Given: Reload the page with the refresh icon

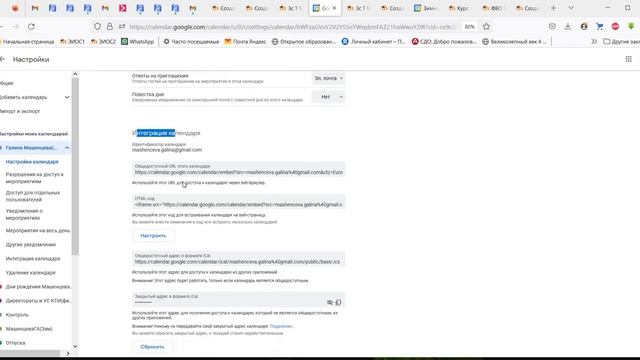Looking at the screenshot, I should [x=31, y=27].
